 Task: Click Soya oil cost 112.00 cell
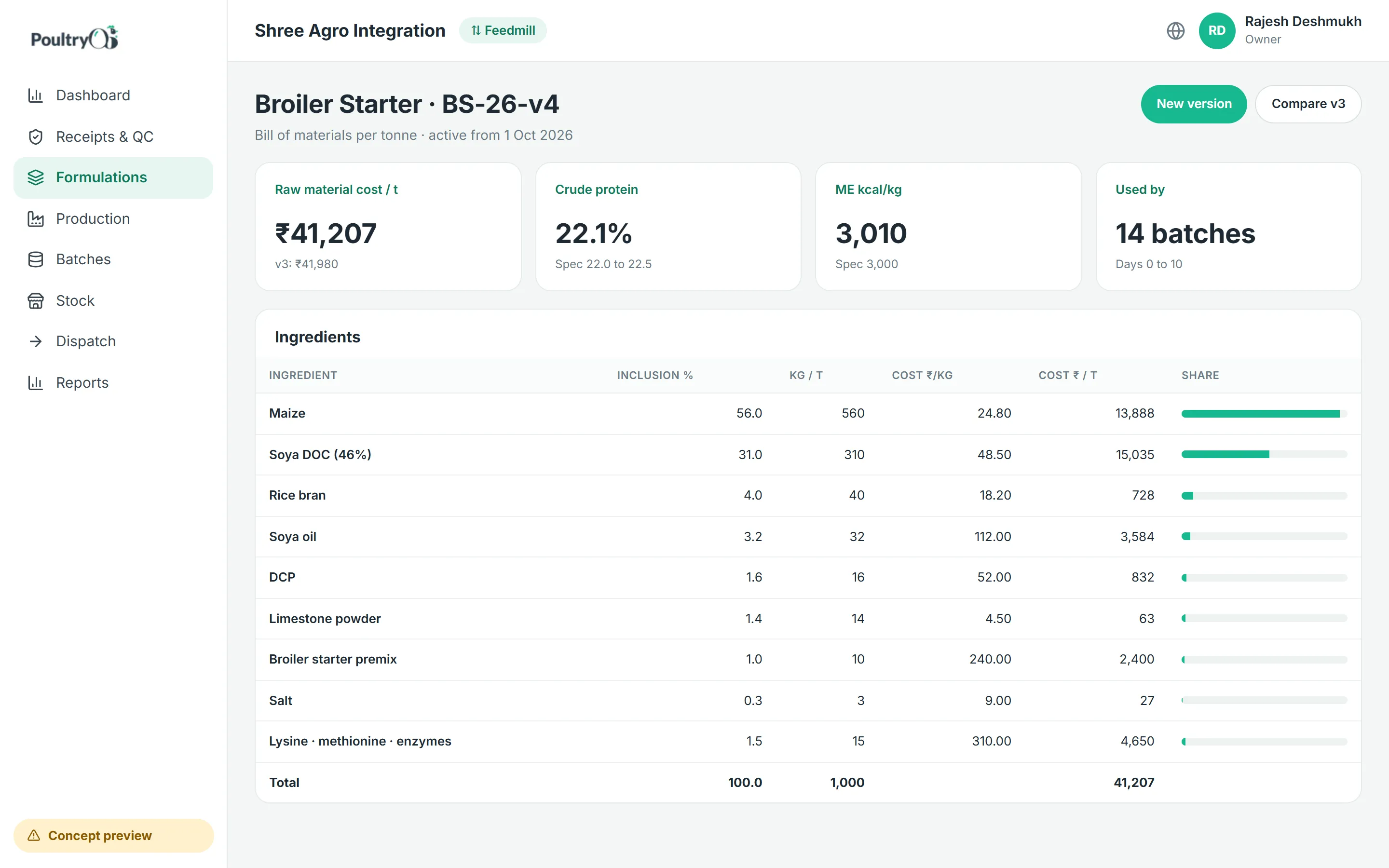pyautogui.click(x=993, y=537)
